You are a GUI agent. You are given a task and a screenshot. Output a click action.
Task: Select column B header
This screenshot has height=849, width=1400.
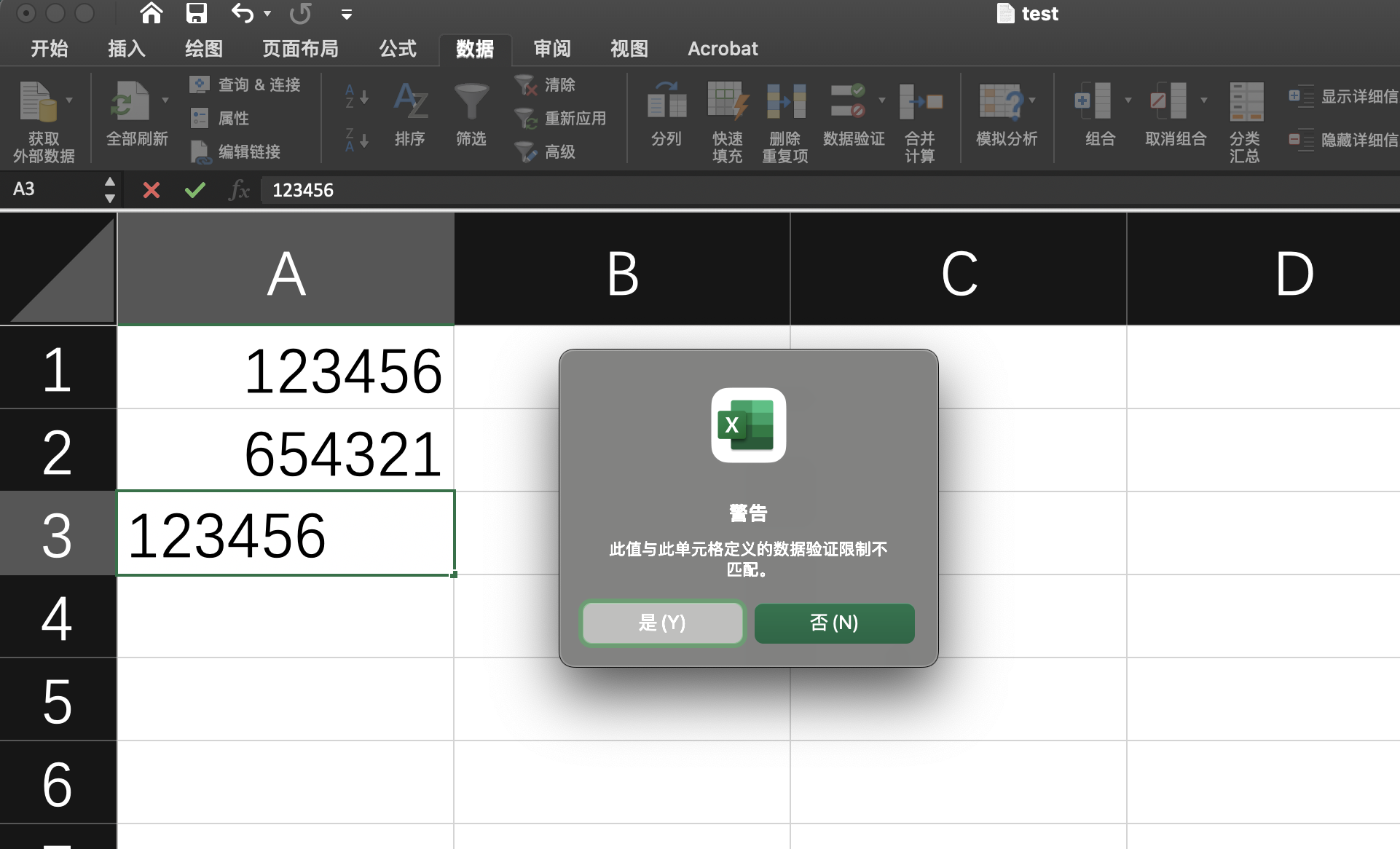pyautogui.click(x=623, y=269)
